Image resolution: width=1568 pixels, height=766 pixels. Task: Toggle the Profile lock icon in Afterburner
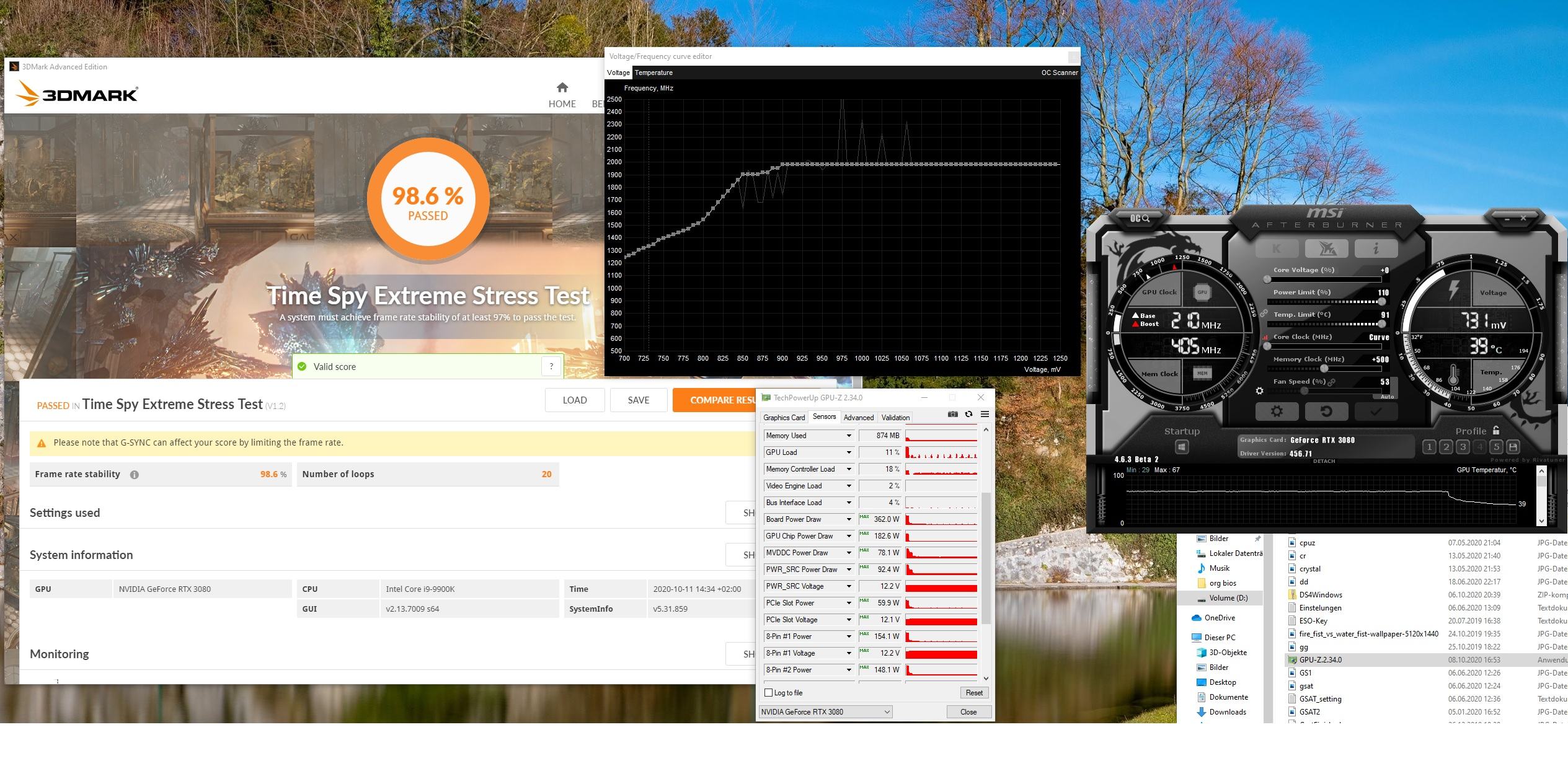click(1496, 430)
